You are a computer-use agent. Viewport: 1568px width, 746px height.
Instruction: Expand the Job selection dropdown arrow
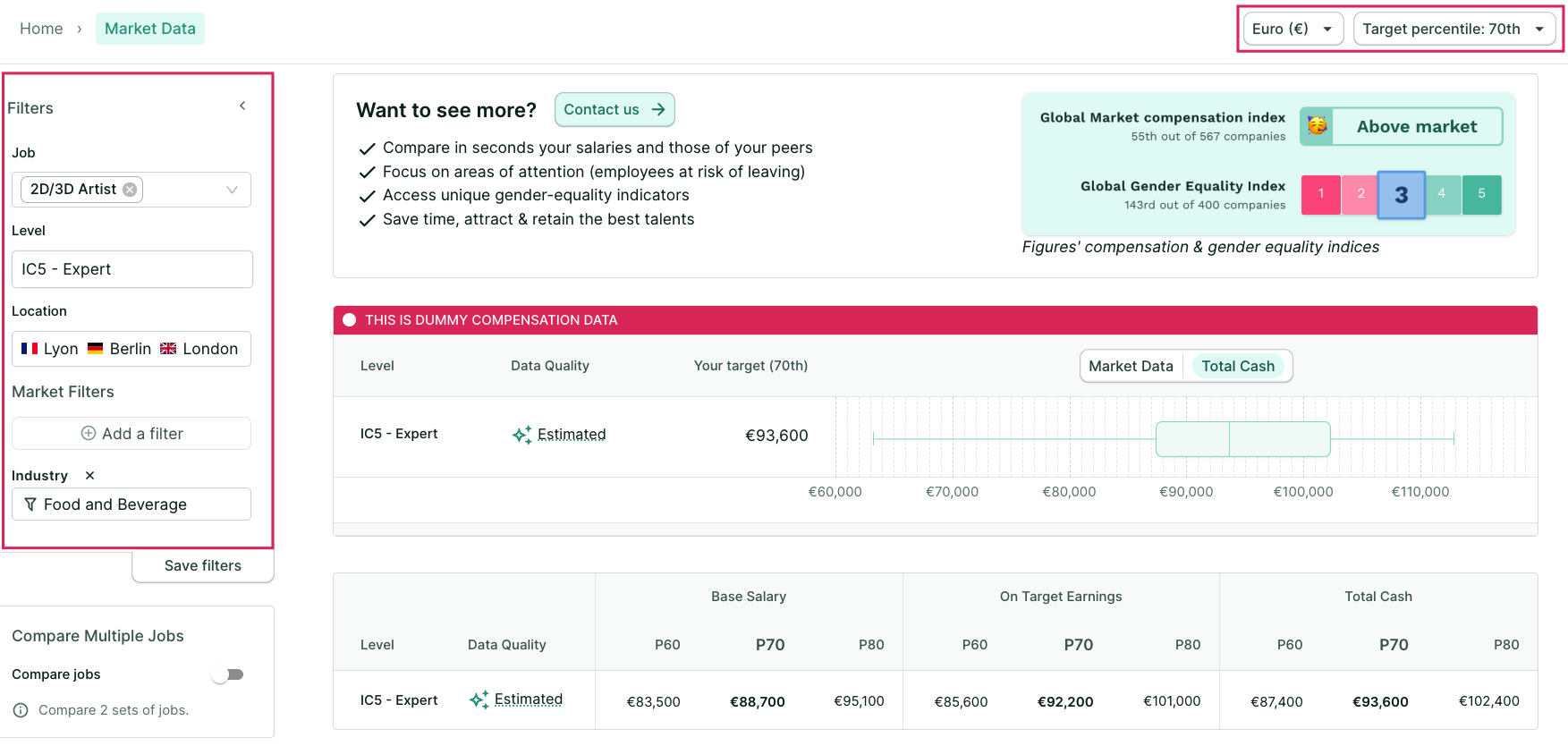tap(232, 190)
